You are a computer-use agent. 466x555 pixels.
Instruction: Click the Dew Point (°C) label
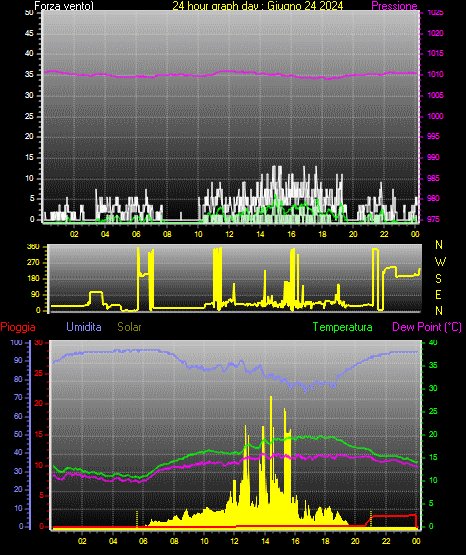pos(427,327)
